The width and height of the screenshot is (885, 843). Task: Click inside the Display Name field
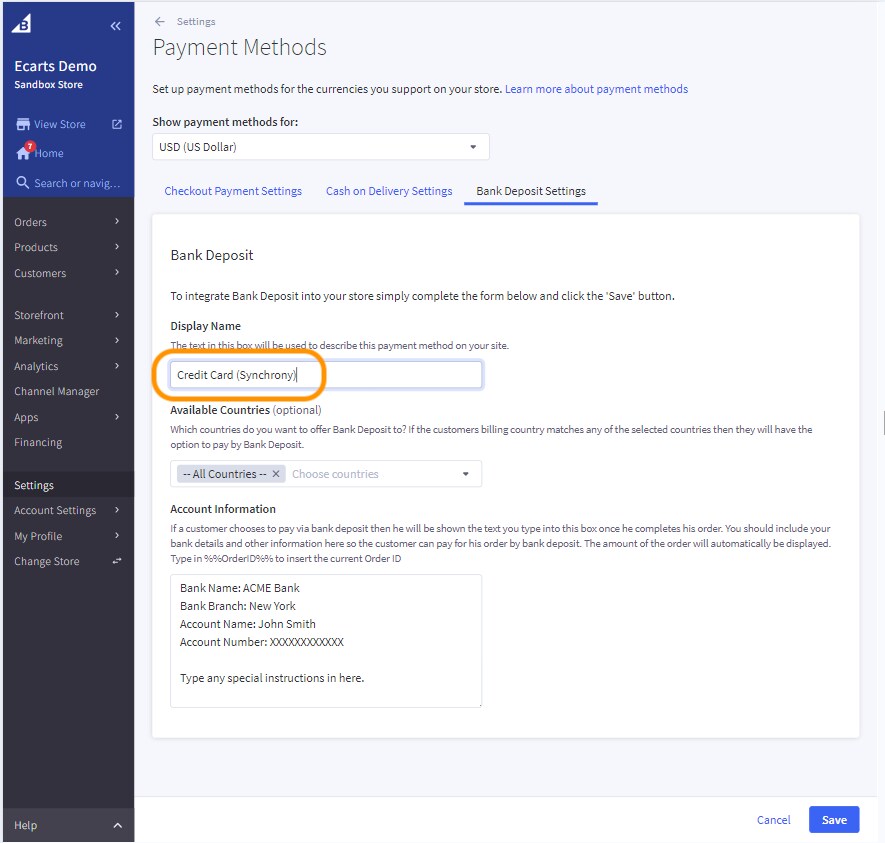pos(325,374)
